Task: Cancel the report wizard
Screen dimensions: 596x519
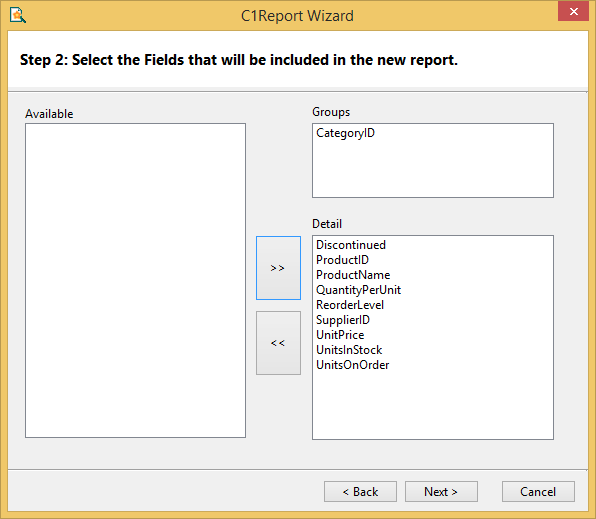Action: tap(538, 492)
